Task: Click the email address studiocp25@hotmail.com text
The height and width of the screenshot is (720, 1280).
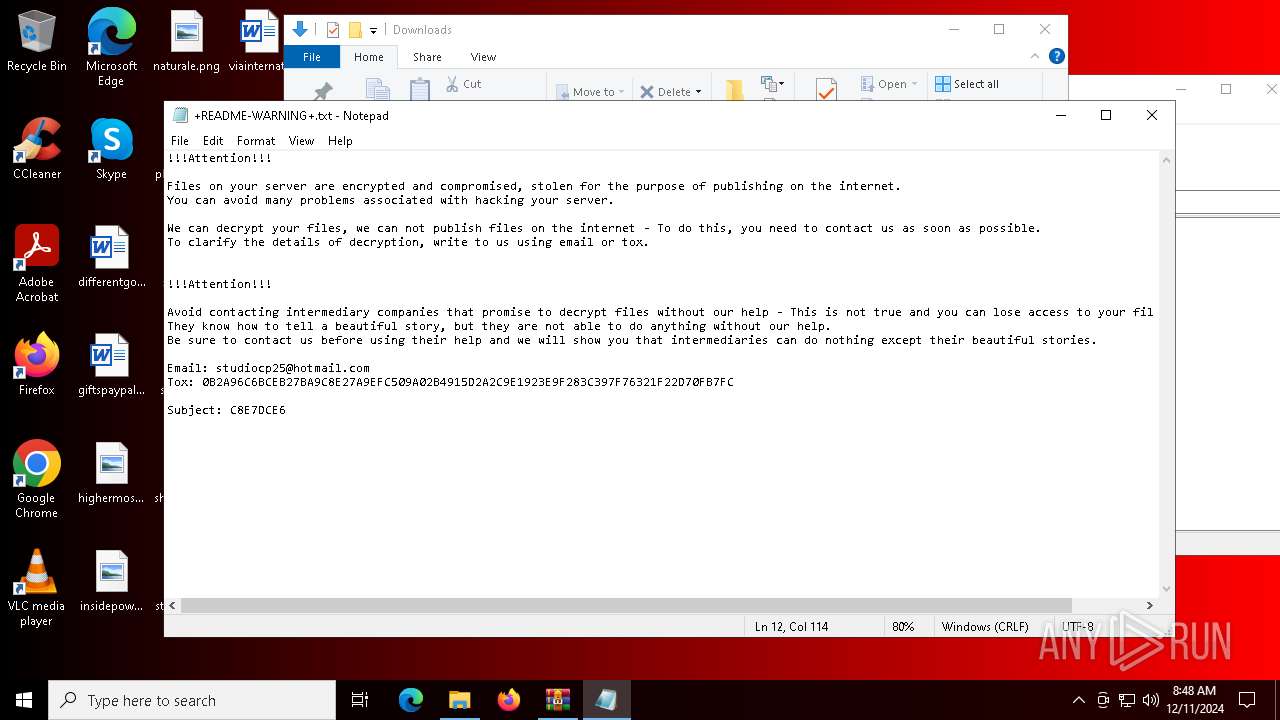Action: pos(293,368)
